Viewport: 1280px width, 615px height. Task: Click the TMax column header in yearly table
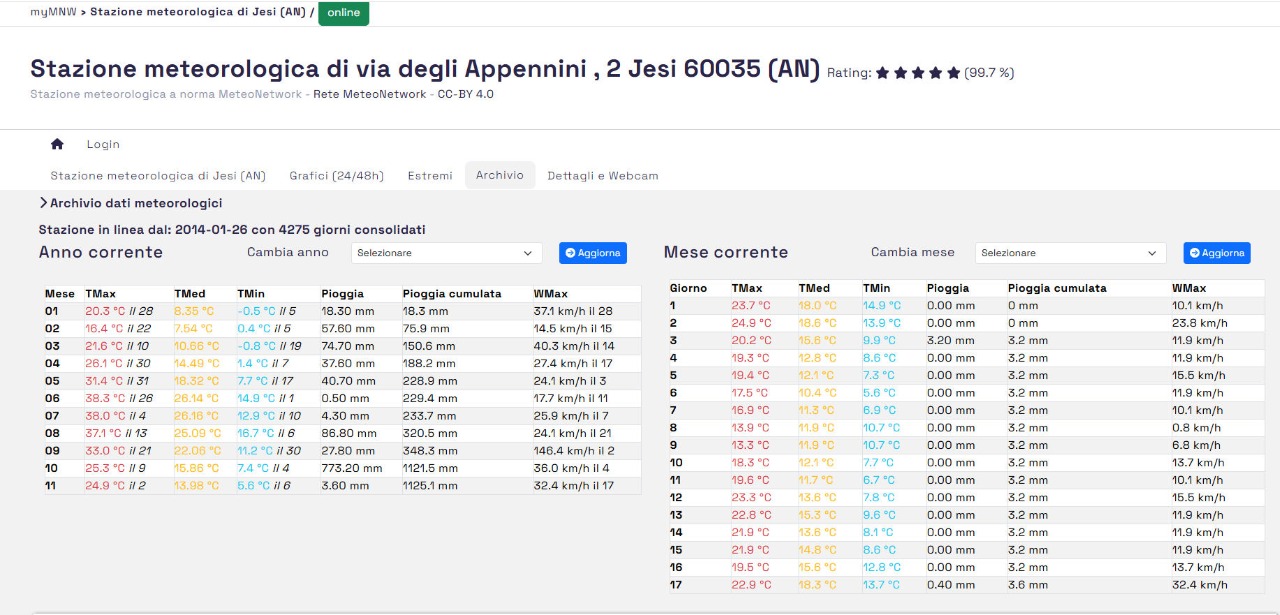click(x=101, y=294)
